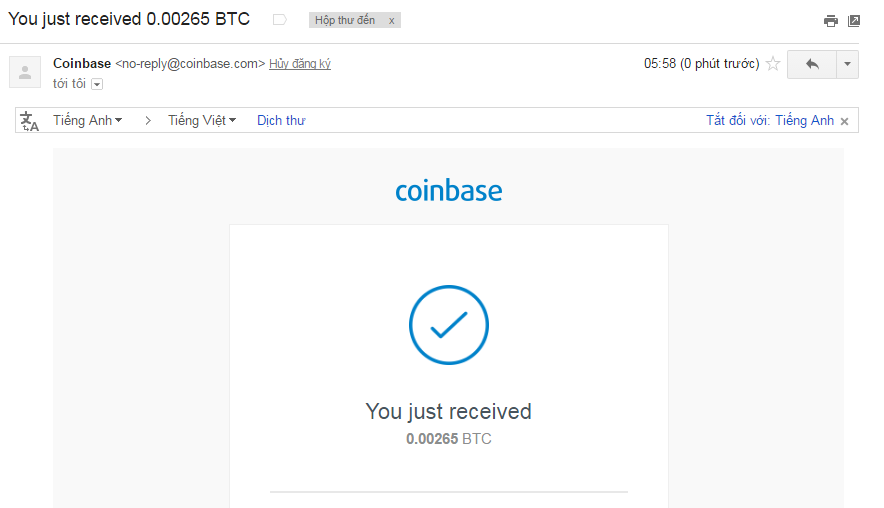Image resolution: width=884 pixels, height=508 pixels.
Task: Click the 'Hủy đăng ký' unsubscribe link
Action: pyautogui.click(x=300, y=64)
